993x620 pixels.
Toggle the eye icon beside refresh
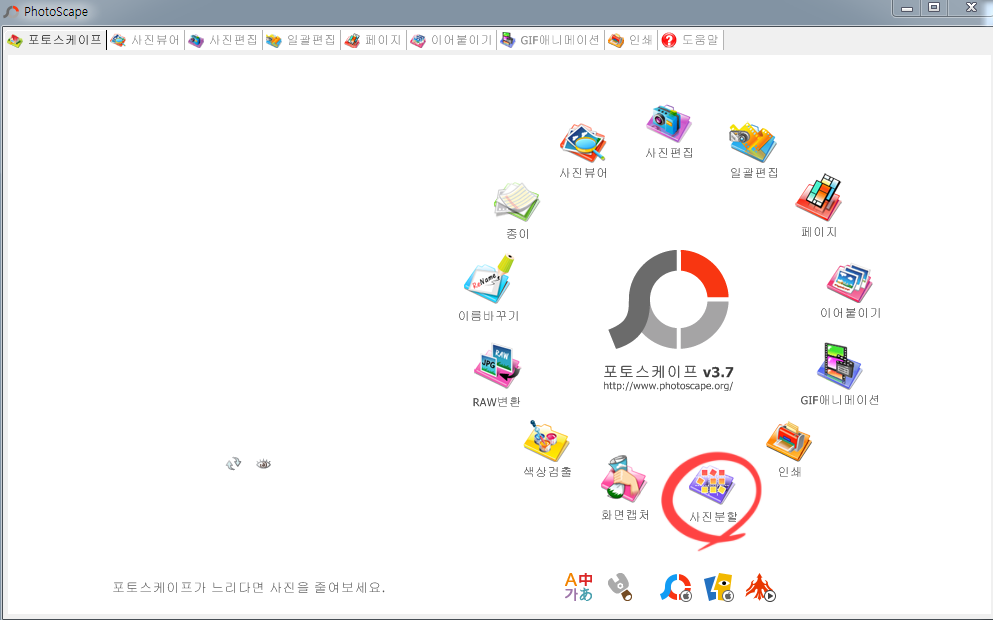pos(263,464)
